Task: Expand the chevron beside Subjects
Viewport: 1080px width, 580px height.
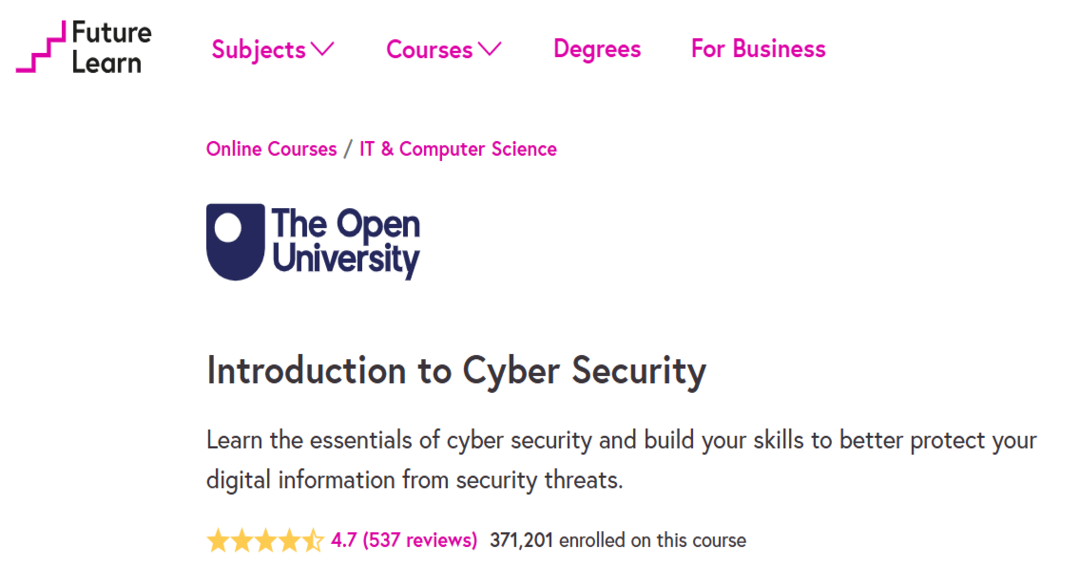Action: point(322,48)
